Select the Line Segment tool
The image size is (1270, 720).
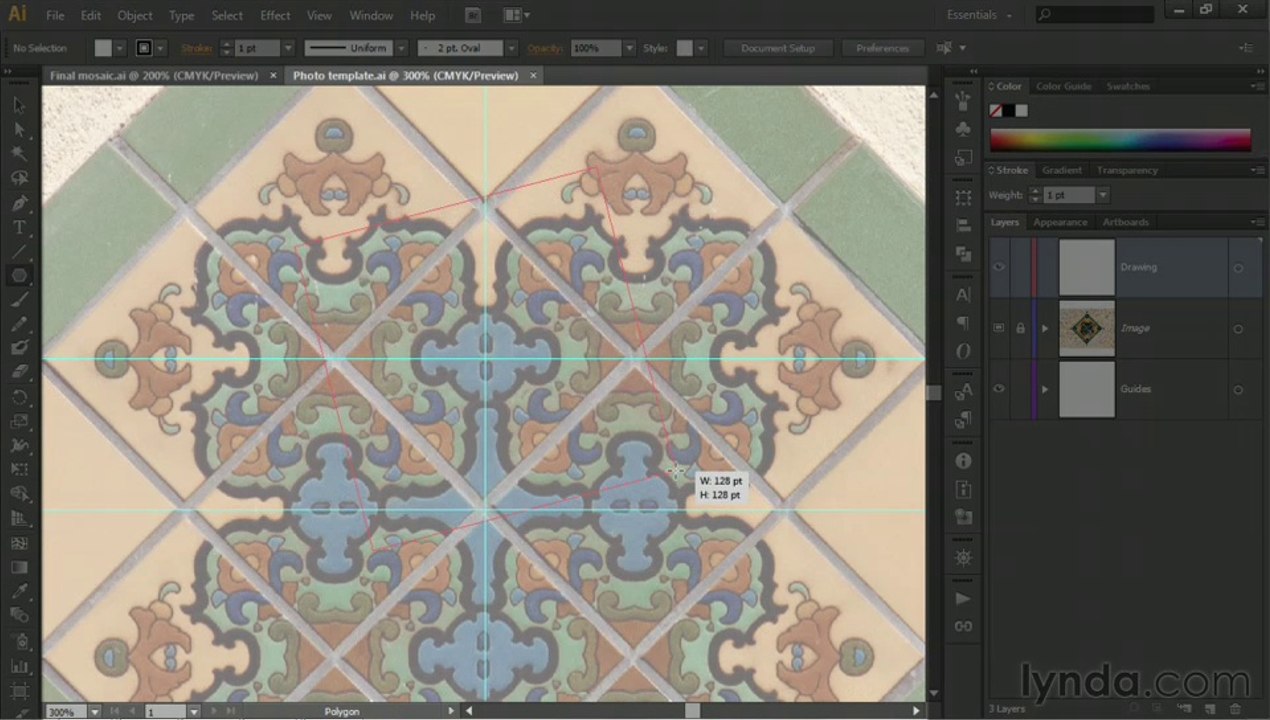(x=19, y=251)
